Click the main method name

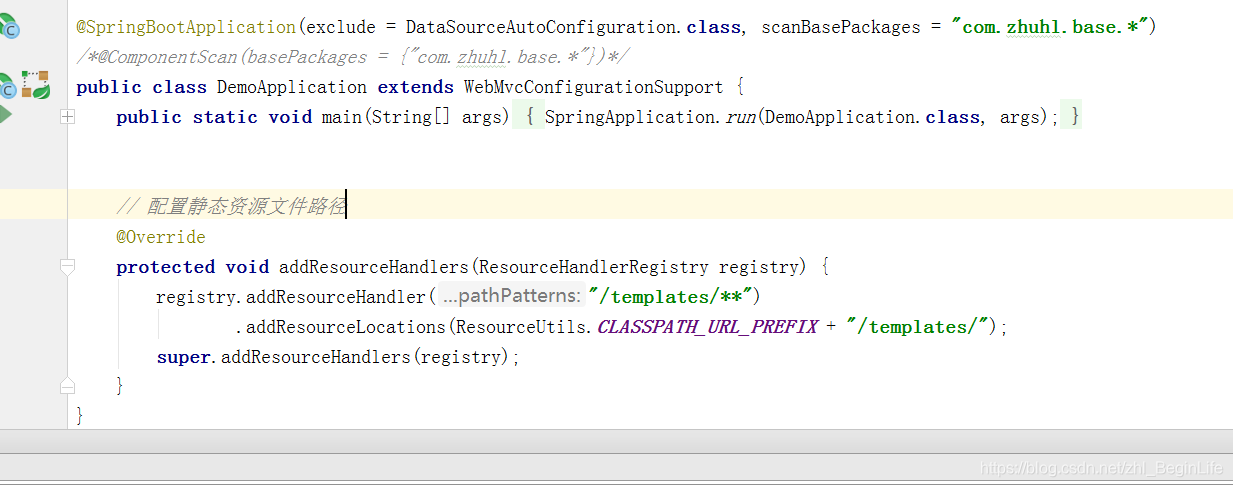(x=342, y=117)
